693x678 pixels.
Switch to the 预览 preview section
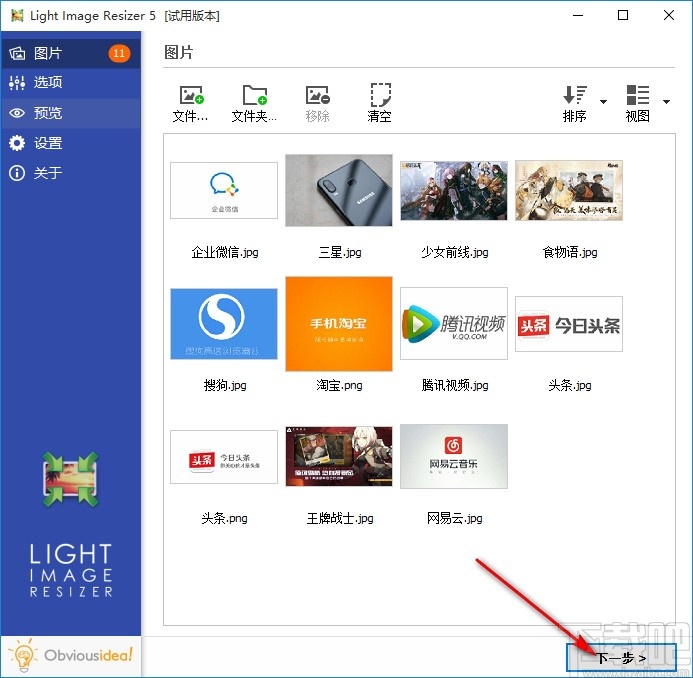(x=71, y=113)
